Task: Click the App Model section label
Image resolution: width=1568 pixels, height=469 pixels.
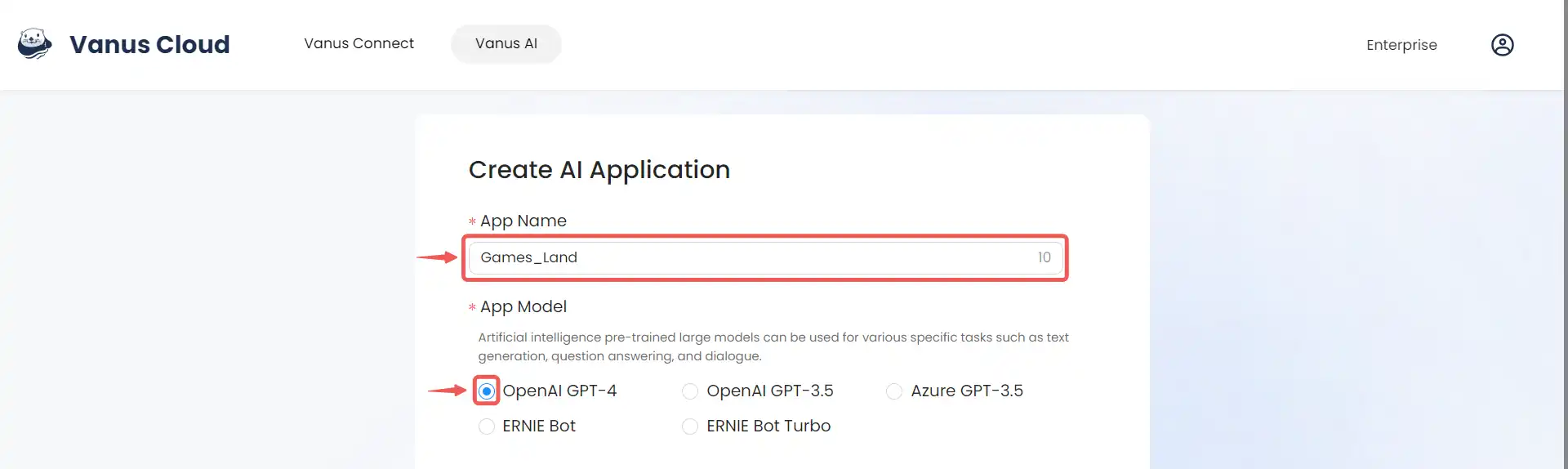Action: [x=523, y=307]
